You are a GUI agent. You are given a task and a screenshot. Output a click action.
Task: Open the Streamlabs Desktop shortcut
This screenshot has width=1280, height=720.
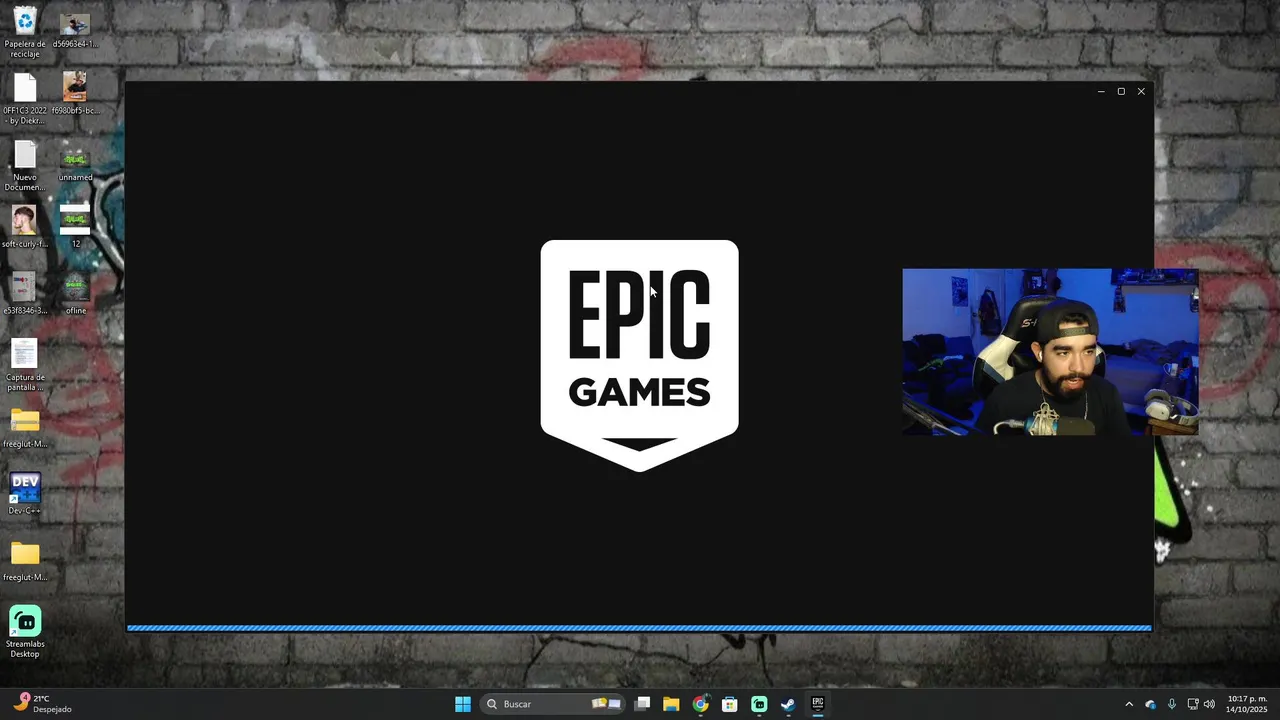[x=25, y=632]
